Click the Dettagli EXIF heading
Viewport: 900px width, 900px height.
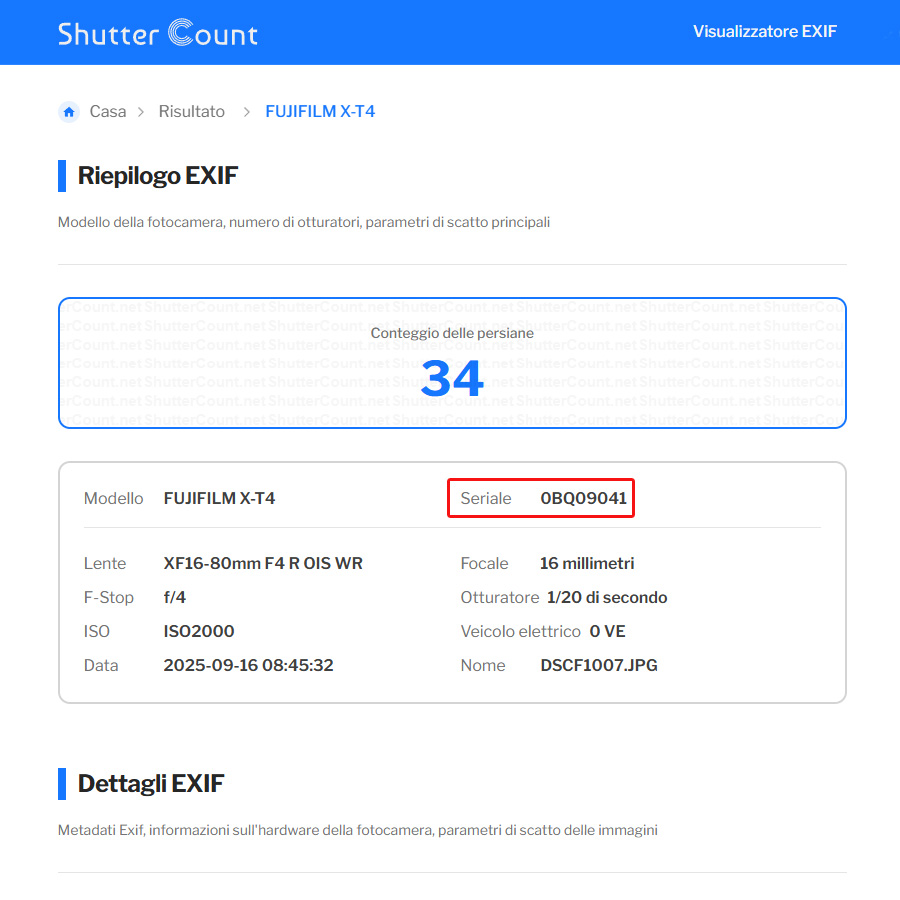(x=151, y=783)
